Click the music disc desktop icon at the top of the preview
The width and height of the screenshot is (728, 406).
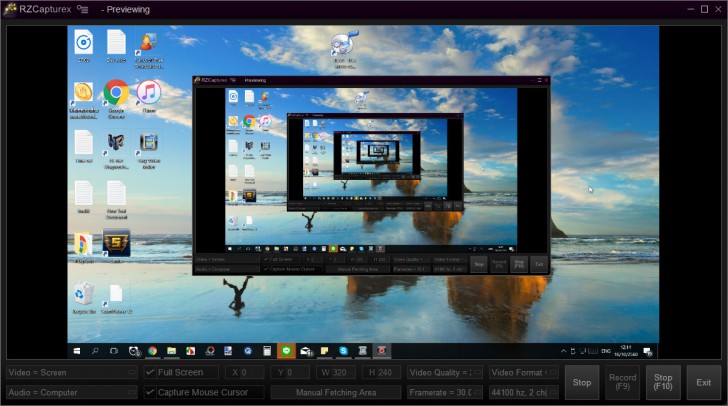pyautogui.click(x=345, y=49)
